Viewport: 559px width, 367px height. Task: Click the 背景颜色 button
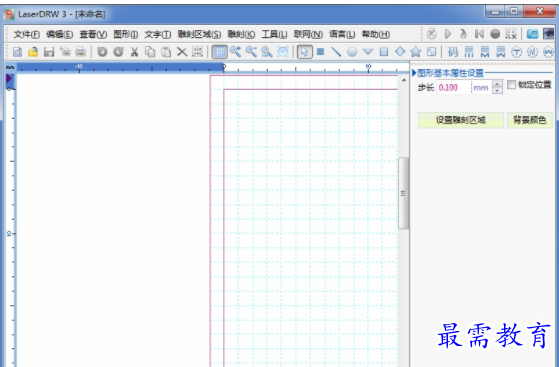click(530, 120)
